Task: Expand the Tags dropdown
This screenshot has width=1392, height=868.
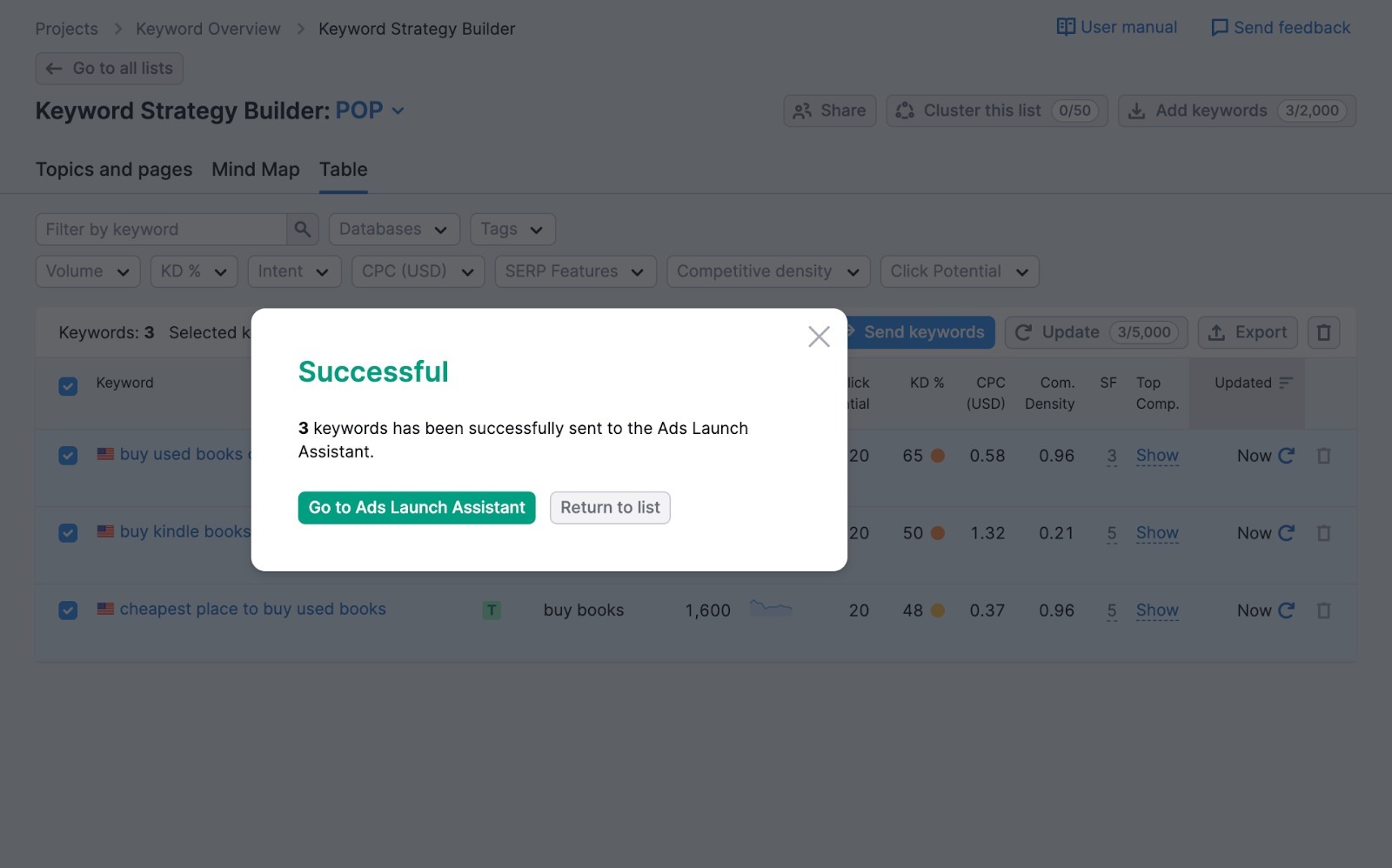Action: tap(512, 230)
